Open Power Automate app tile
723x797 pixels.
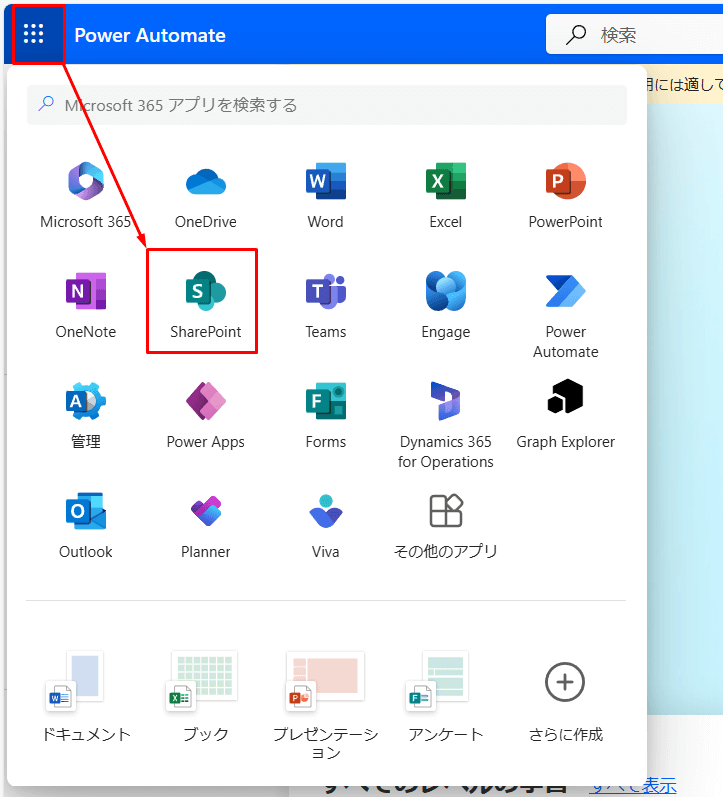pos(565,315)
